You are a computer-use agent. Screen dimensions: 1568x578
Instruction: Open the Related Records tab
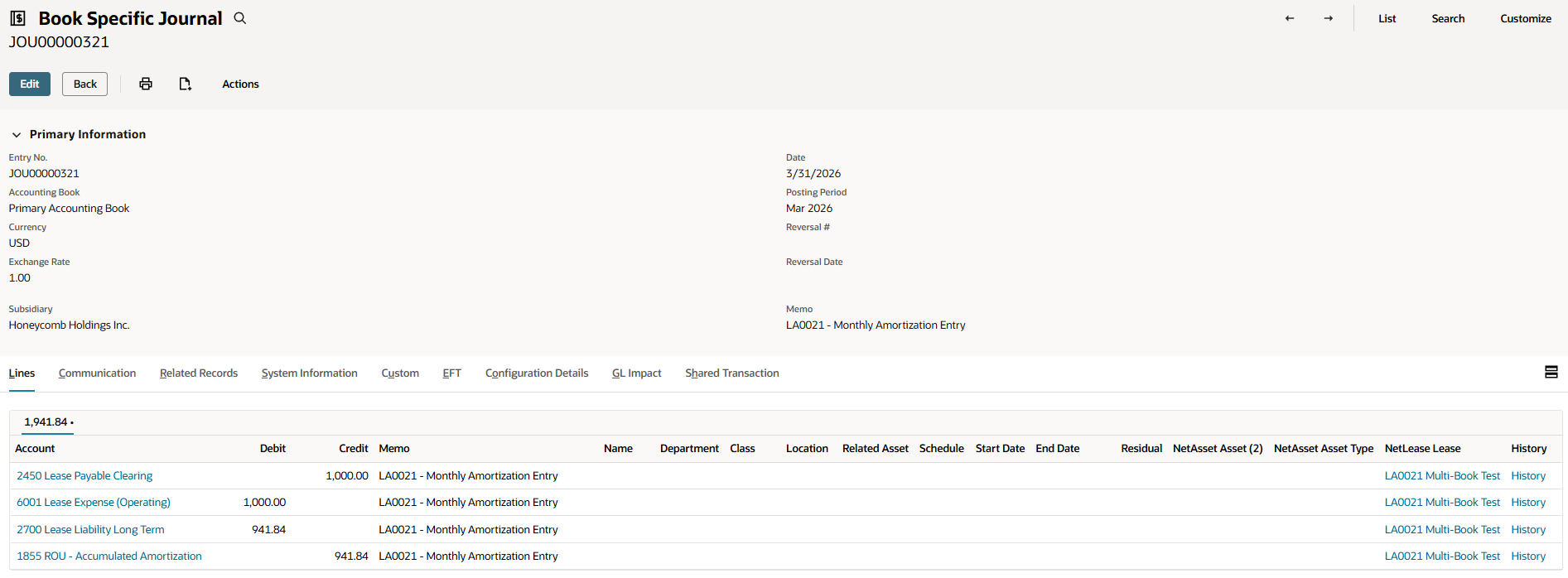coord(199,373)
